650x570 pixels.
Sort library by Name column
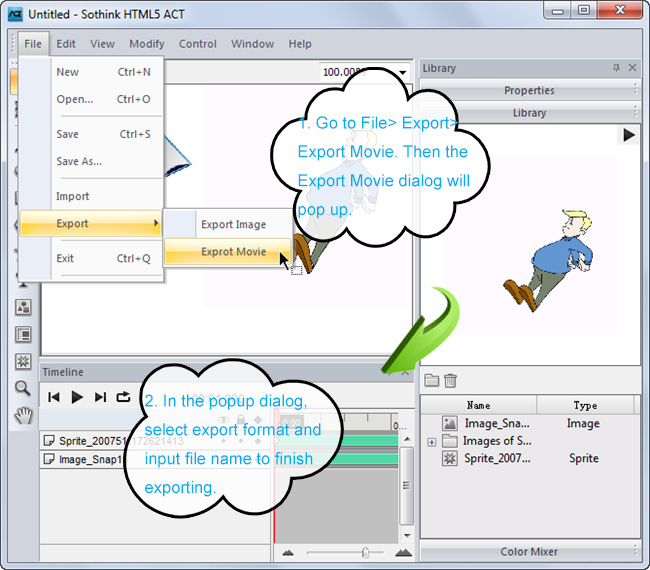pos(479,405)
